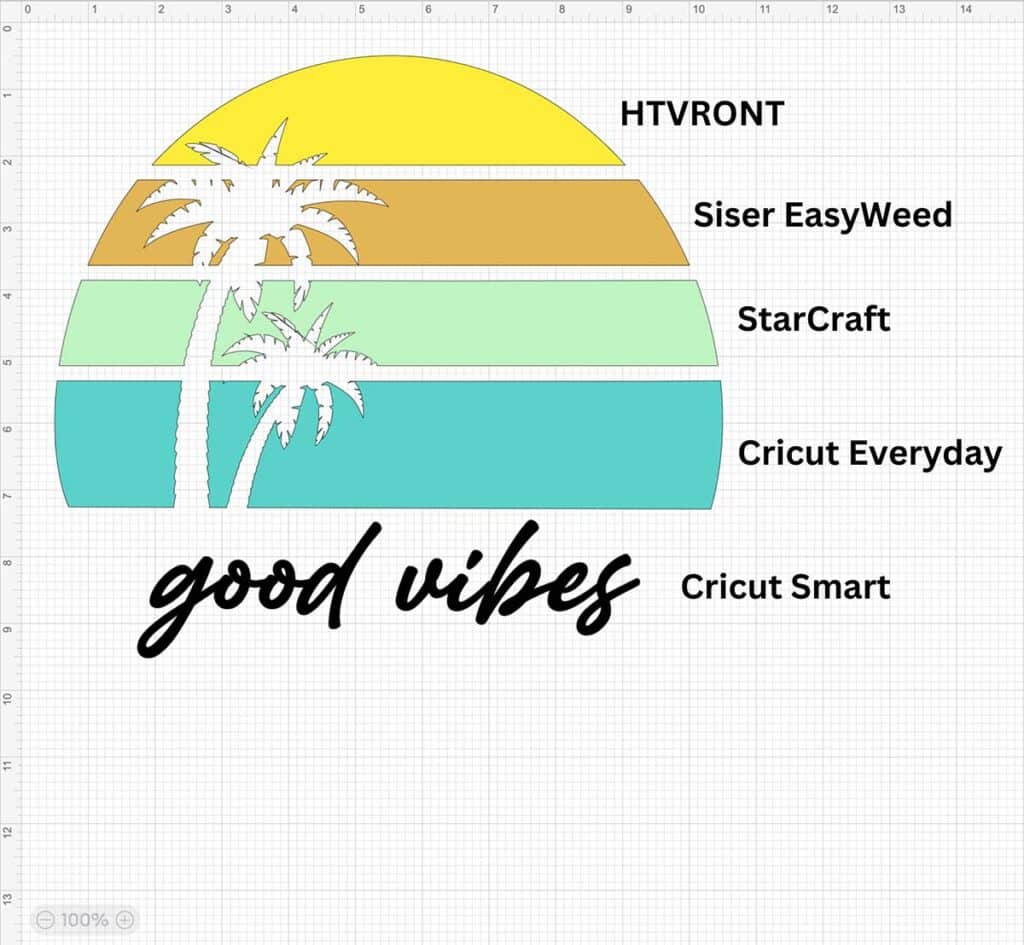The width and height of the screenshot is (1024, 945).
Task: Click the Cricut Smart text label
Action: (x=785, y=586)
